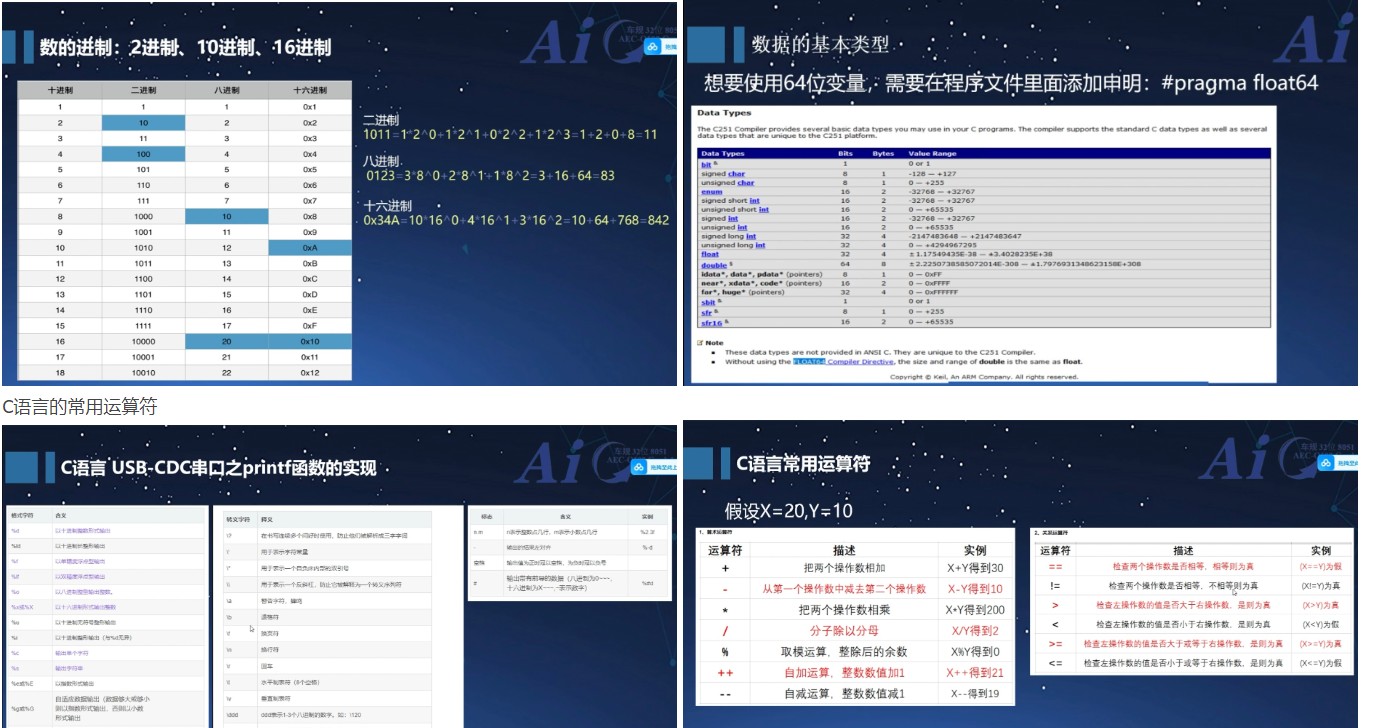Open the enum data type link

tap(710, 192)
